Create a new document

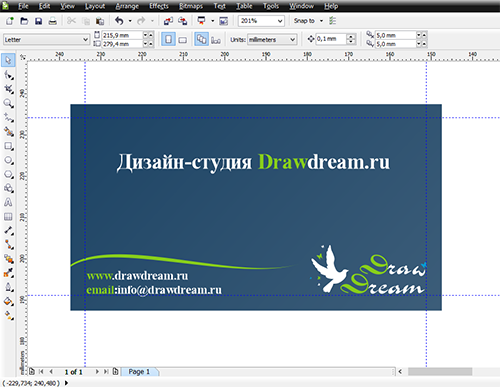click(x=10, y=21)
